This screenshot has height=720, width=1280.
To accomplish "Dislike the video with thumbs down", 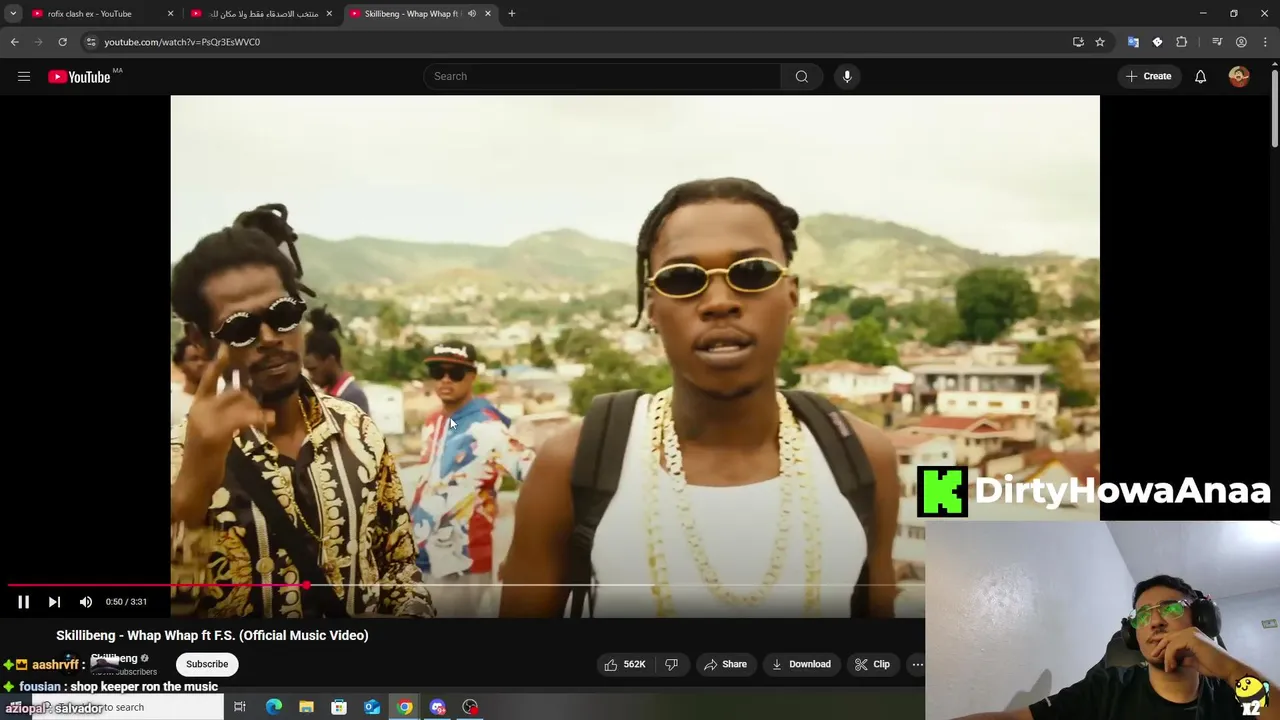I will 672,664.
